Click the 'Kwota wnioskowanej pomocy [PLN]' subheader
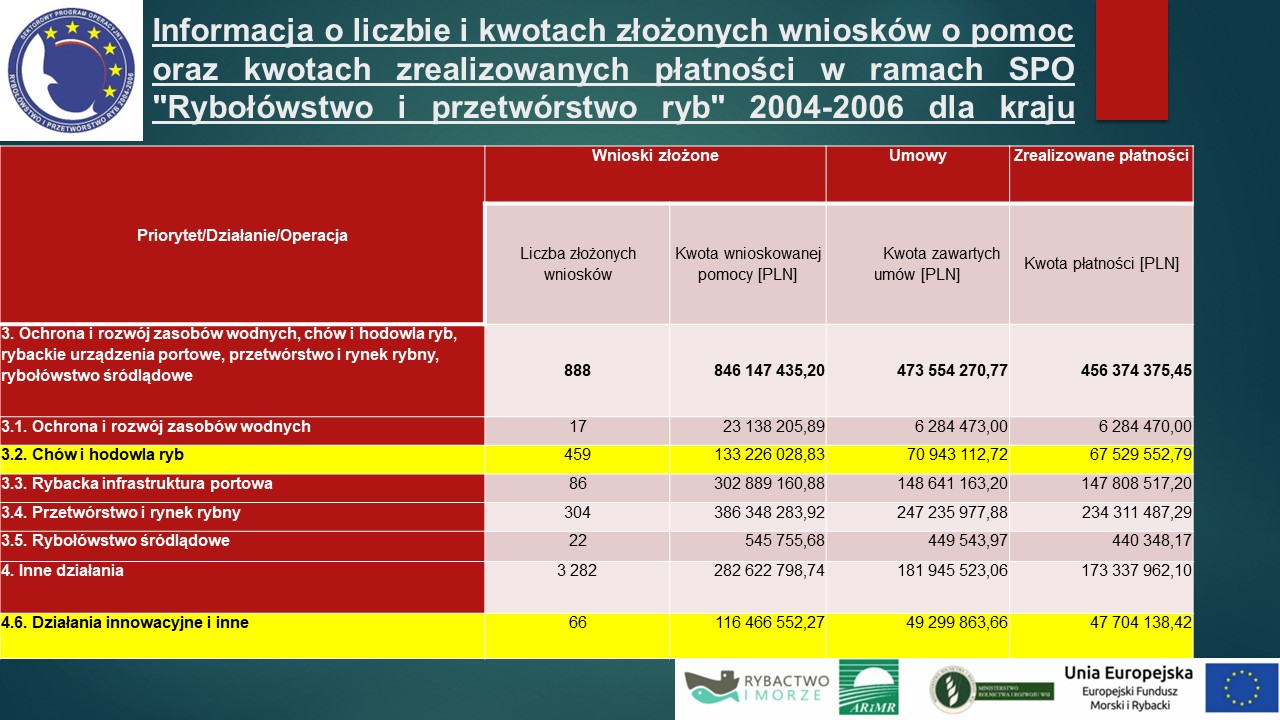Image resolution: width=1280 pixels, height=720 pixels. coord(748,264)
